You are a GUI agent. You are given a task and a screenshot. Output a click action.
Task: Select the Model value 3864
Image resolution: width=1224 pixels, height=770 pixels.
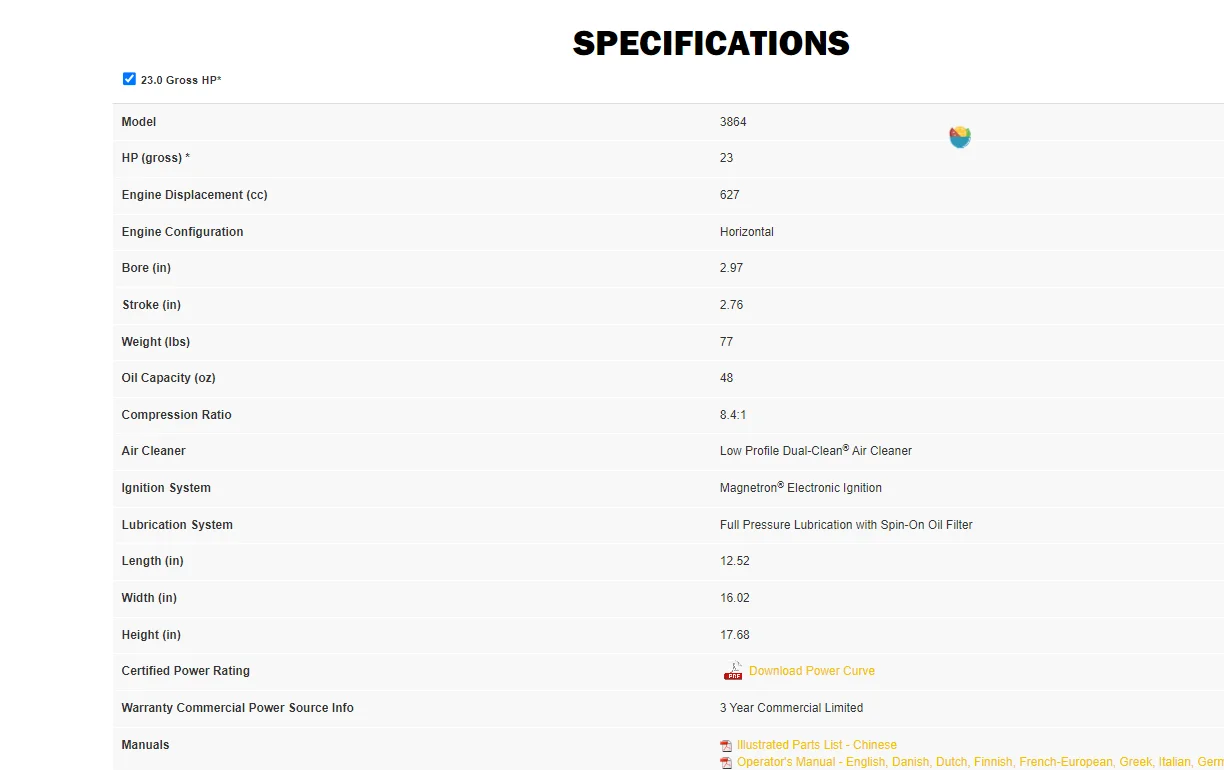click(733, 122)
